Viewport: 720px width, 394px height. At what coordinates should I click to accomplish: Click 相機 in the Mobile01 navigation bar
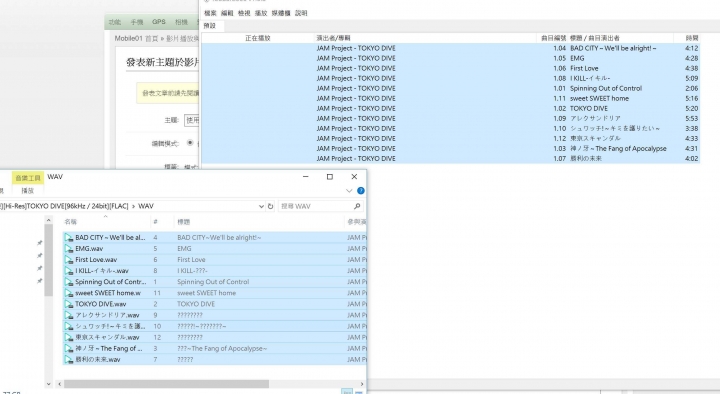tap(181, 22)
